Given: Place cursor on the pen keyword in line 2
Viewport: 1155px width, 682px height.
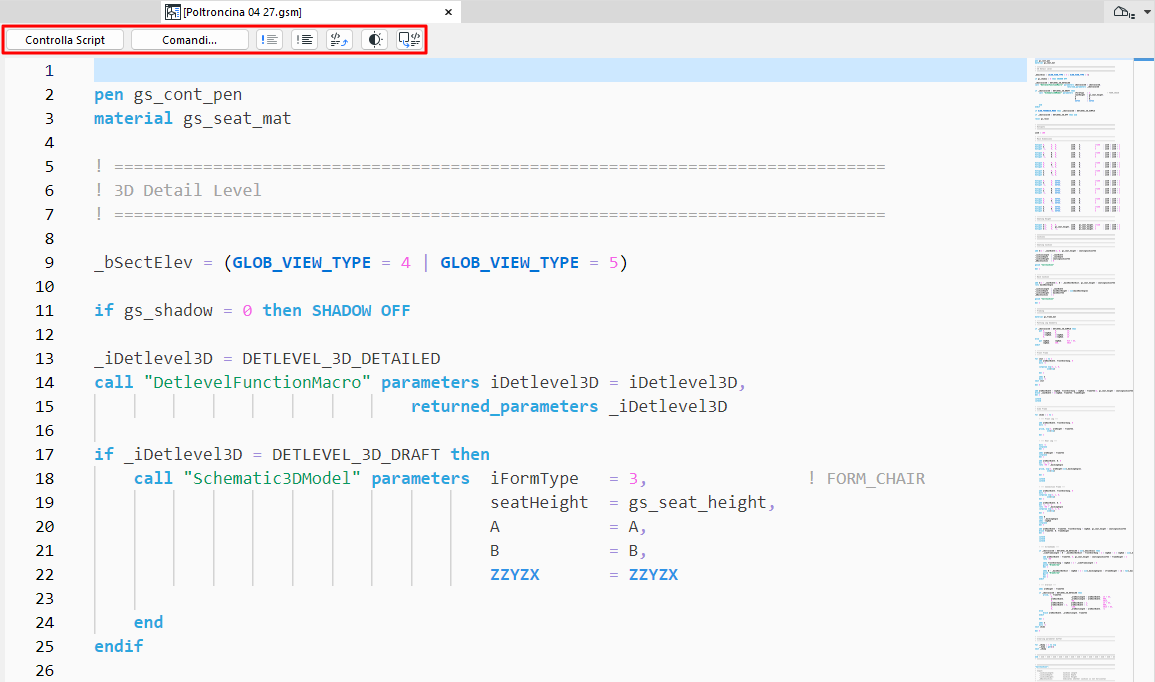Looking at the screenshot, I should [108, 94].
